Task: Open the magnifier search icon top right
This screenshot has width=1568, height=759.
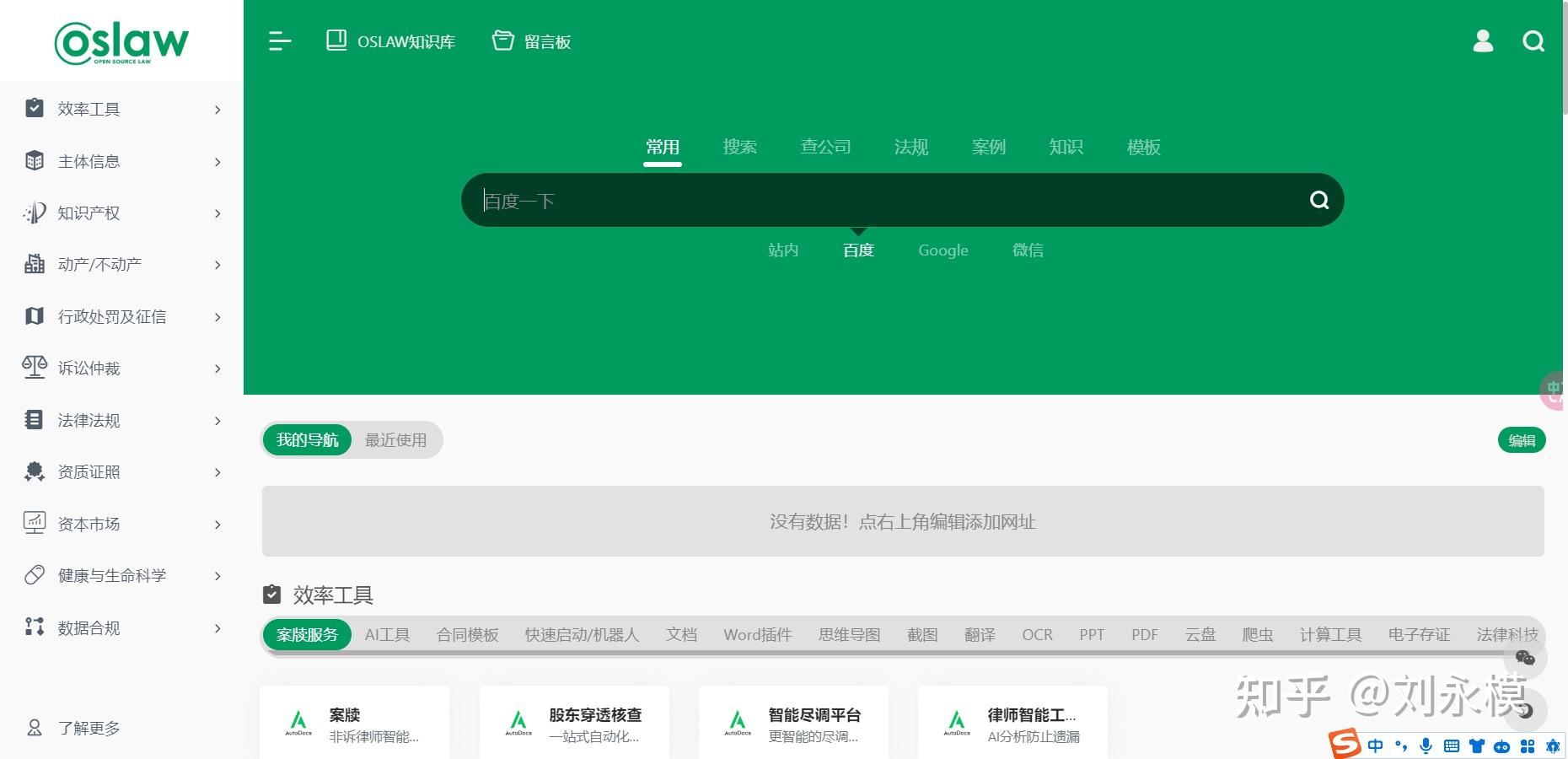Action: pos(1534,41)
